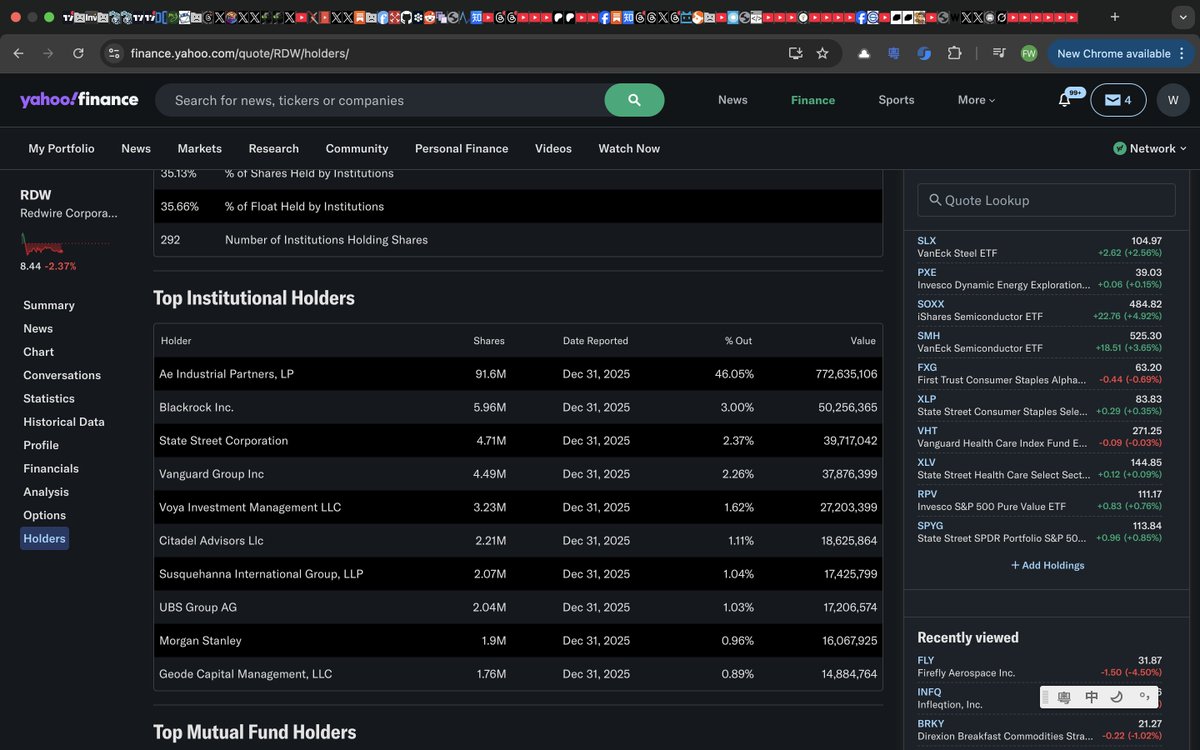The width and height of the screenshot is (1200, 750).
Task: Open the SOXX ticker link
Action: (930, 304)
